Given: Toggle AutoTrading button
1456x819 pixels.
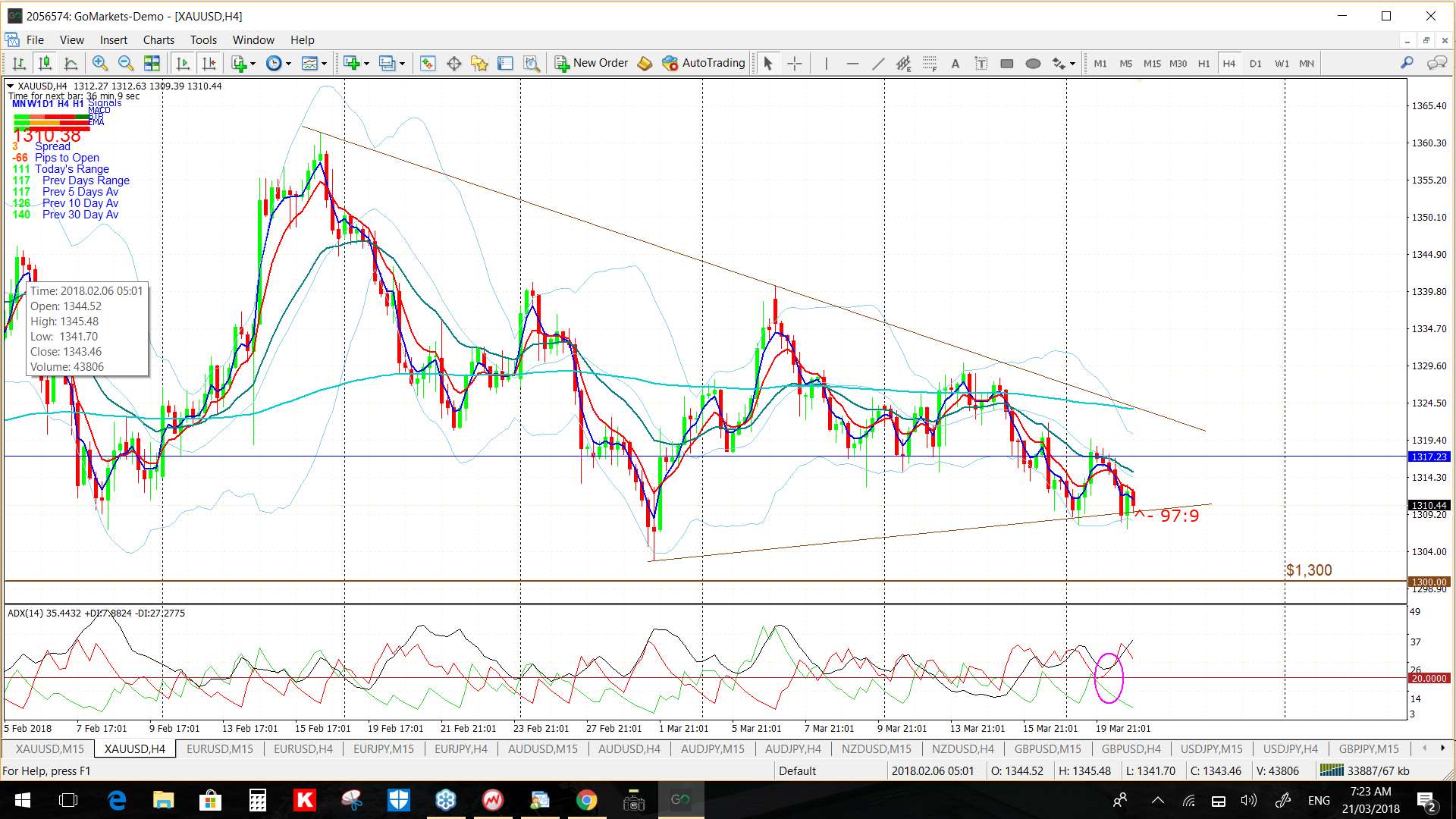Looking at the screenshot, I should [x=704, y=64].
